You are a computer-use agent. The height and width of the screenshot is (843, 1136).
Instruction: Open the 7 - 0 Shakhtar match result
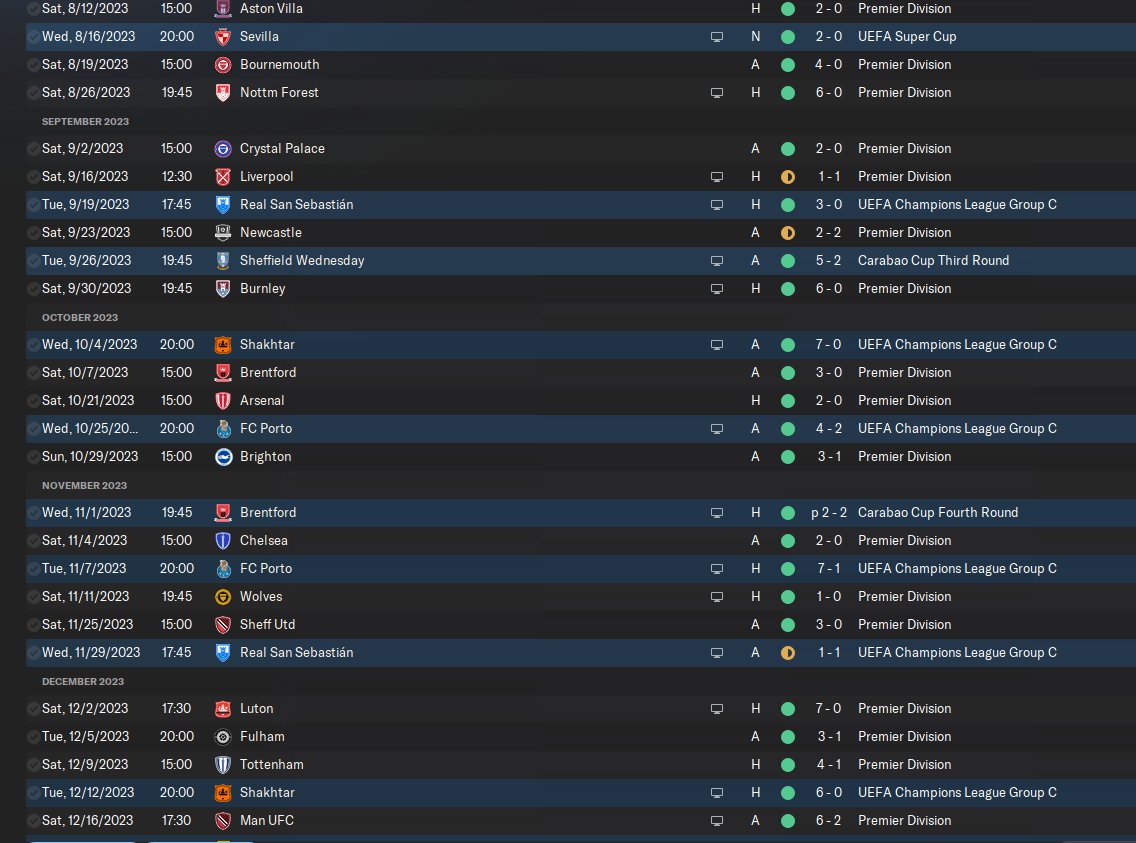tap(828, 345)
